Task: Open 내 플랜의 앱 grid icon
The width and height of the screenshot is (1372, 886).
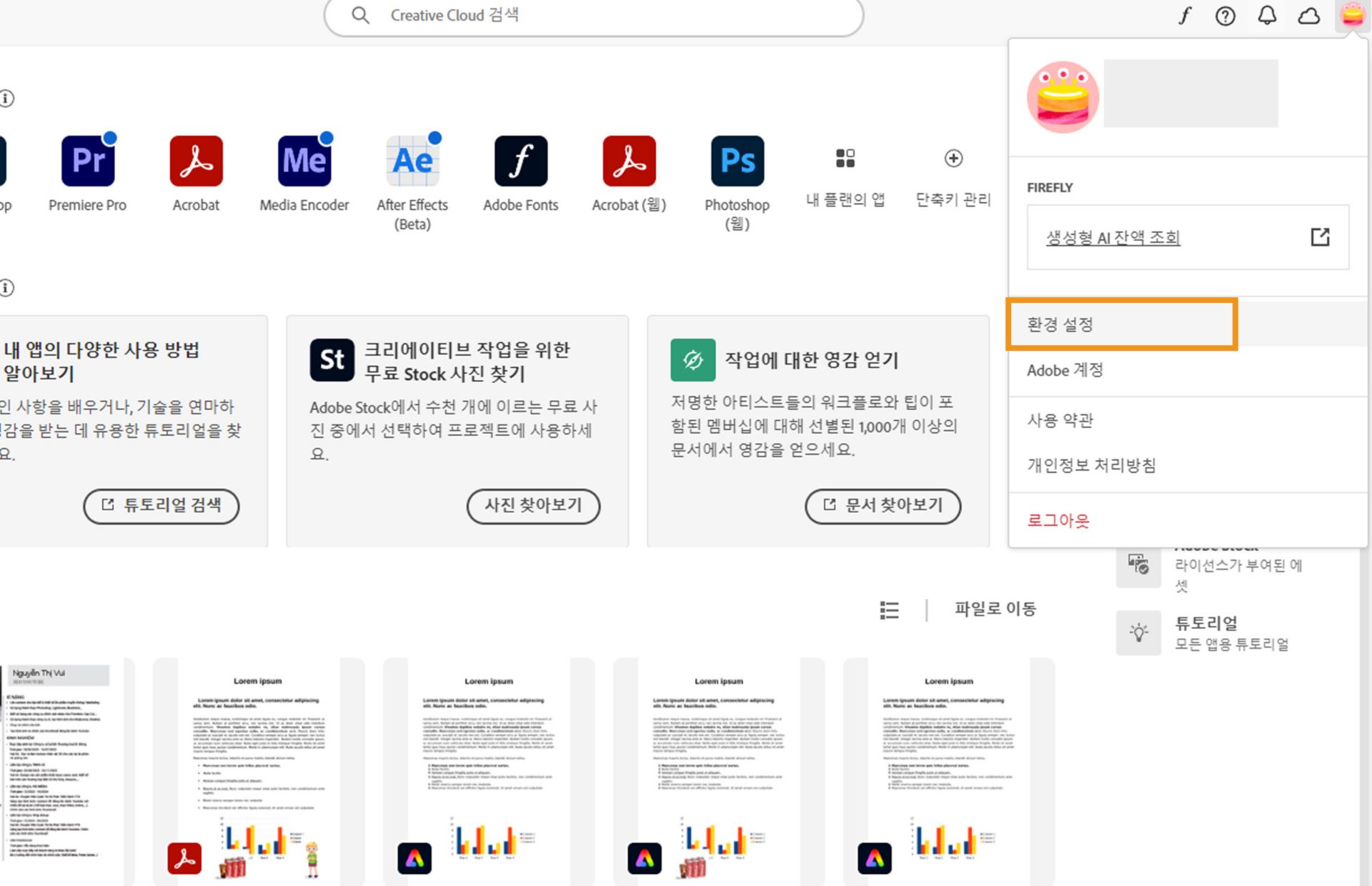Action: 845,158
